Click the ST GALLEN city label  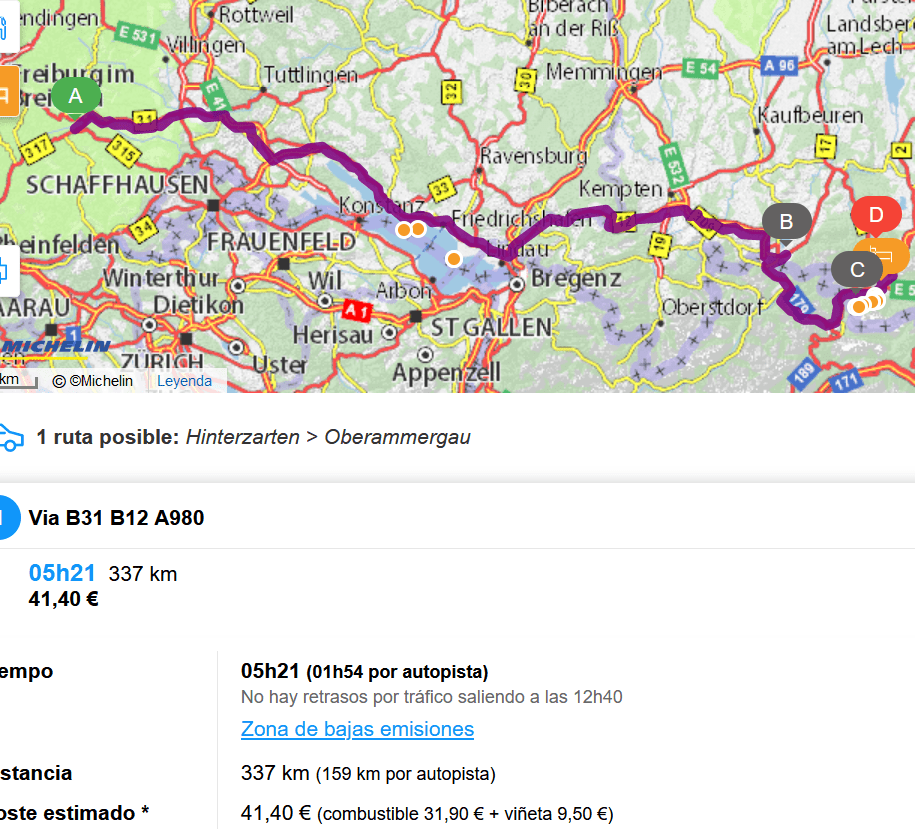pyautogui.click(x=491, y=328)
